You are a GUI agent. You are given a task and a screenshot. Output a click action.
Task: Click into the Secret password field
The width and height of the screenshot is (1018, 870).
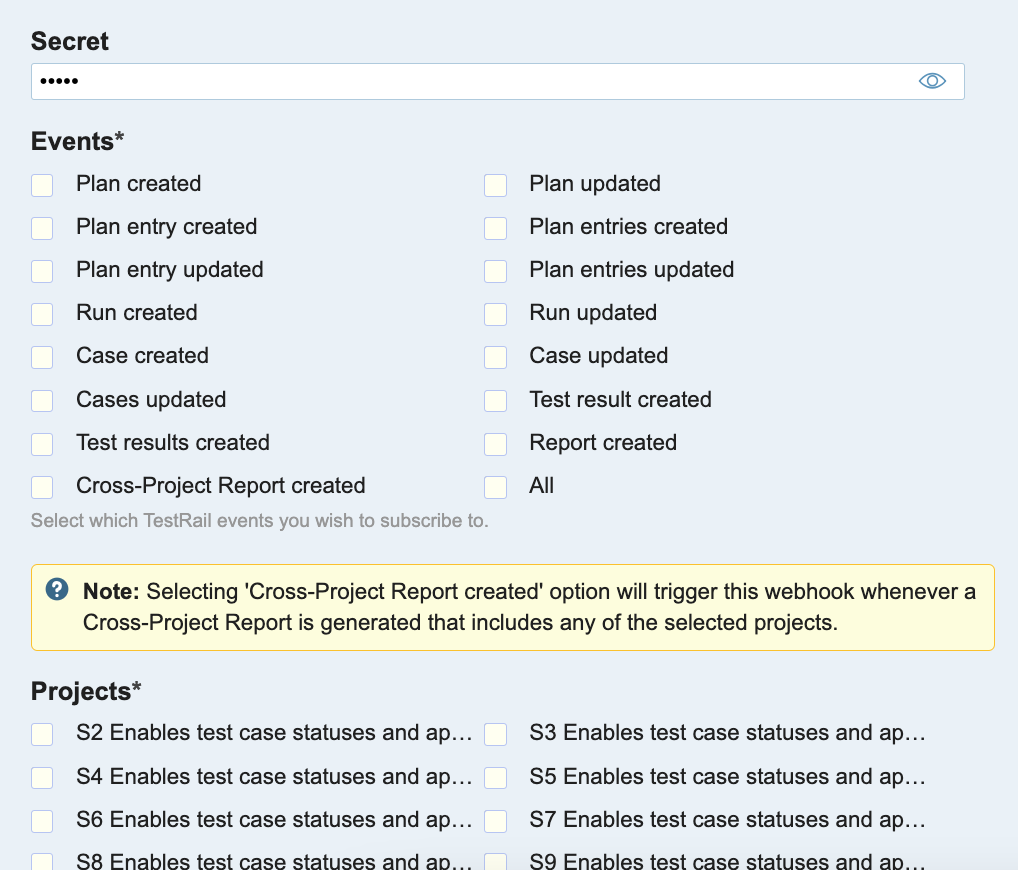(x=470, y=81)
